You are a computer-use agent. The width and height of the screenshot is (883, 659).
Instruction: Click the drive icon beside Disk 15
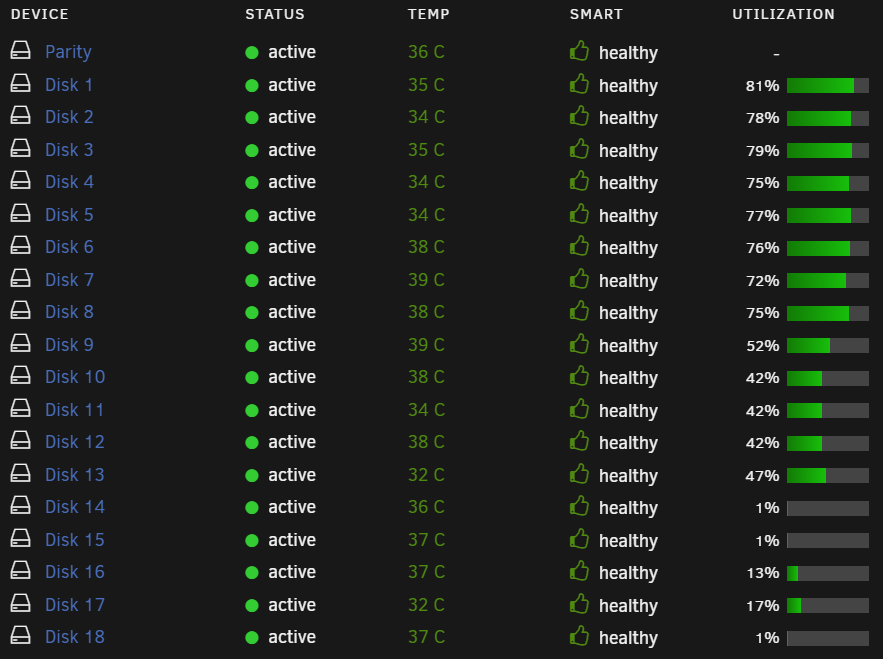pyautogui.click(x=21, y=538)
